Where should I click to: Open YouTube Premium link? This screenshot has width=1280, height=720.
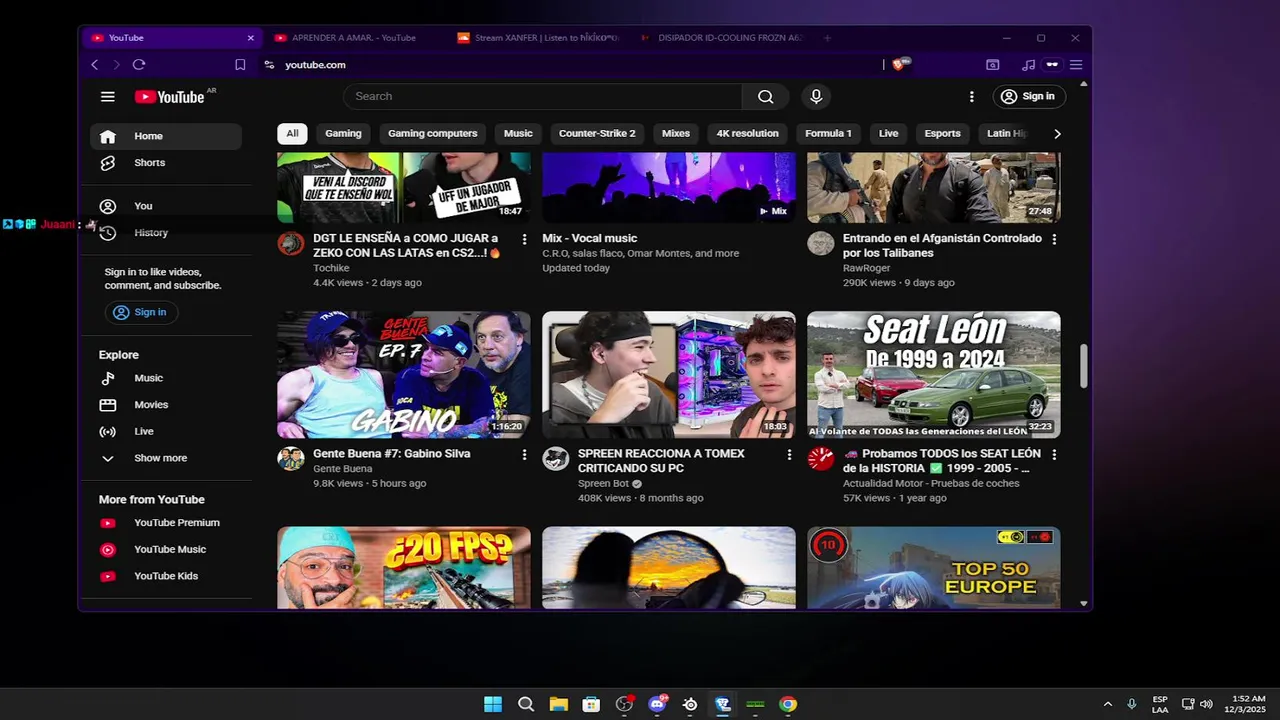point(166,523)
